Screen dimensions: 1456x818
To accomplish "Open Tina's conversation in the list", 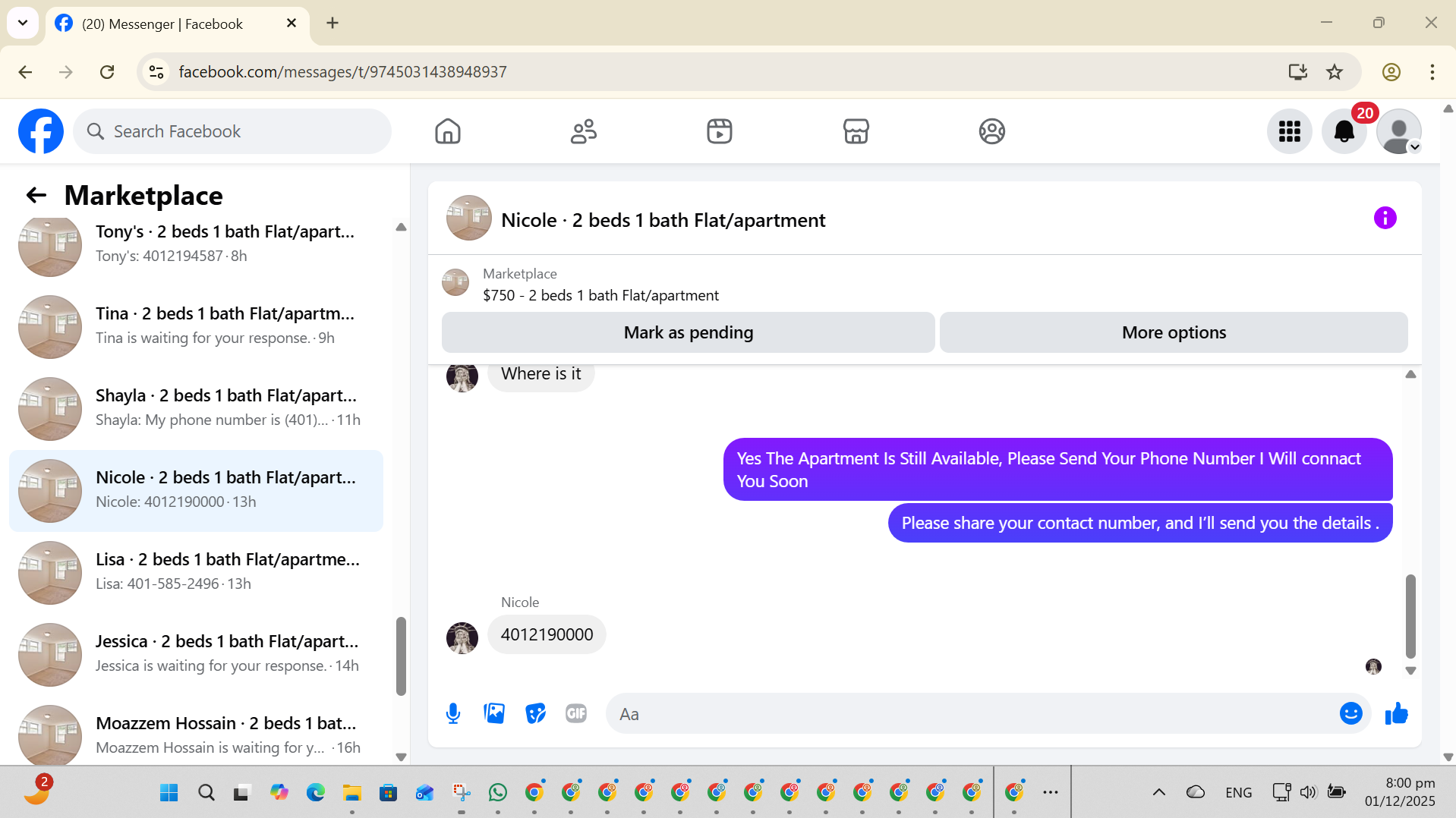I will point(196,326).
